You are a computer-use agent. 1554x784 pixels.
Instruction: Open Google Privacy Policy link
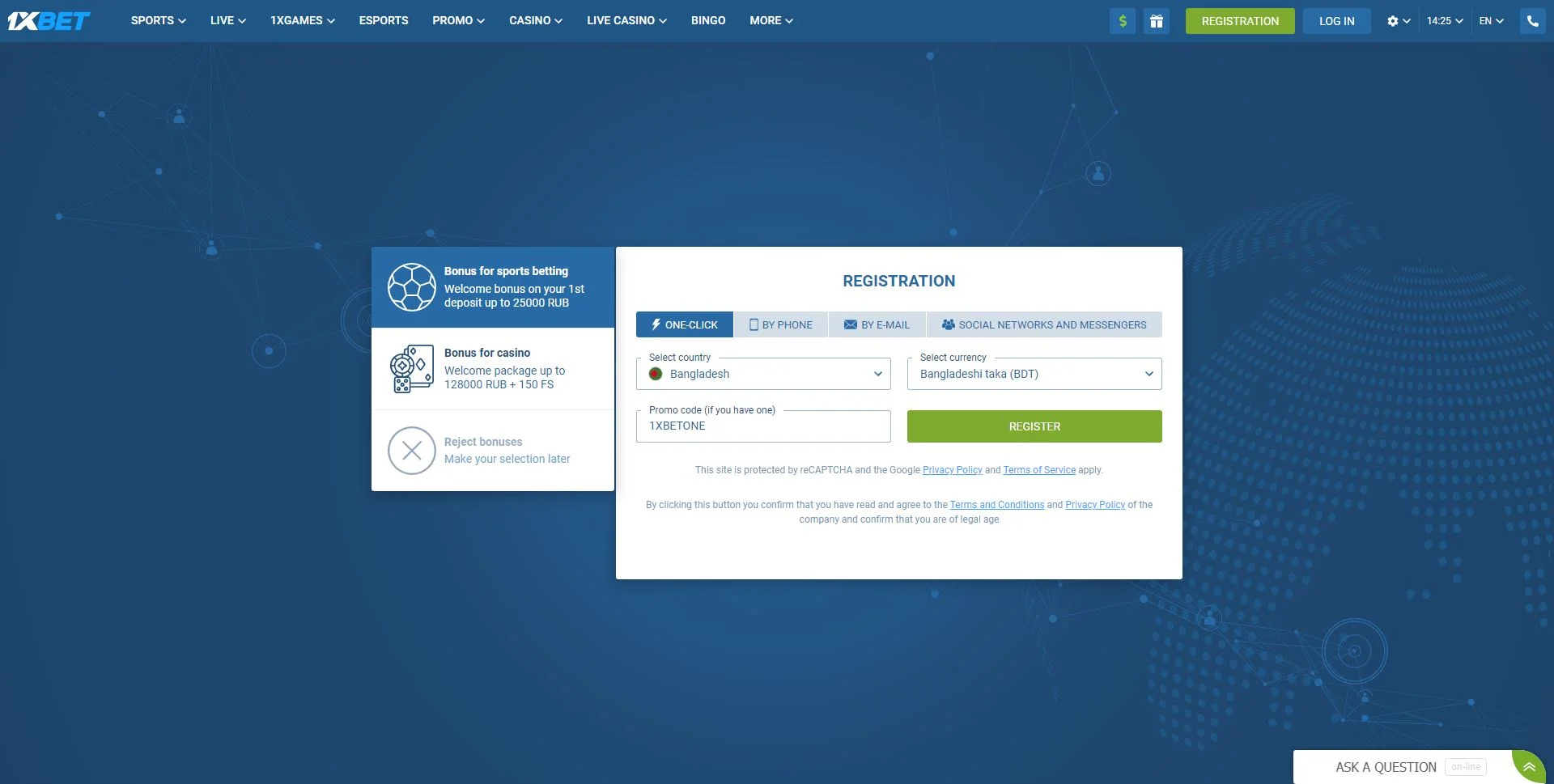(x=953, y=470)
